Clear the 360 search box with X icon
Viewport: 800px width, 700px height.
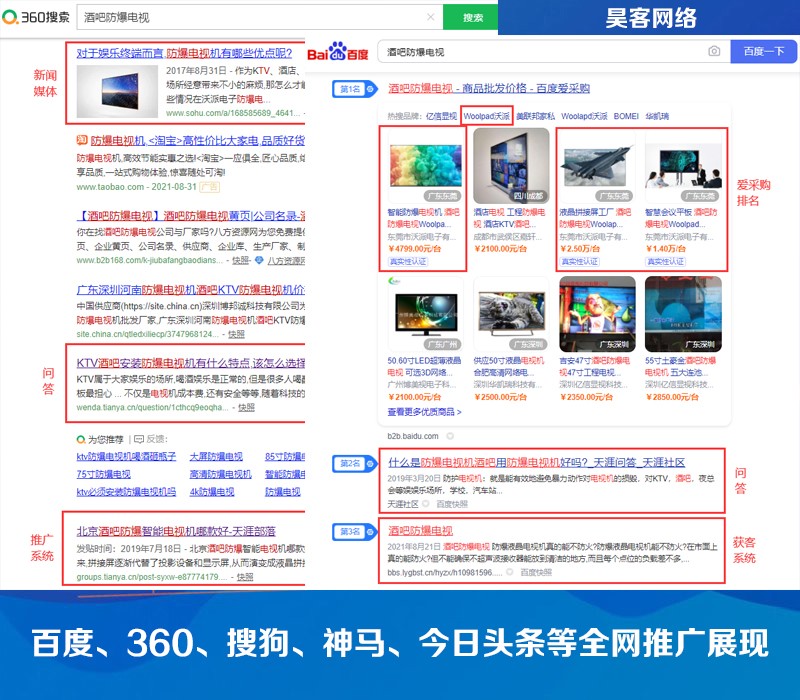tap(430, 17)
